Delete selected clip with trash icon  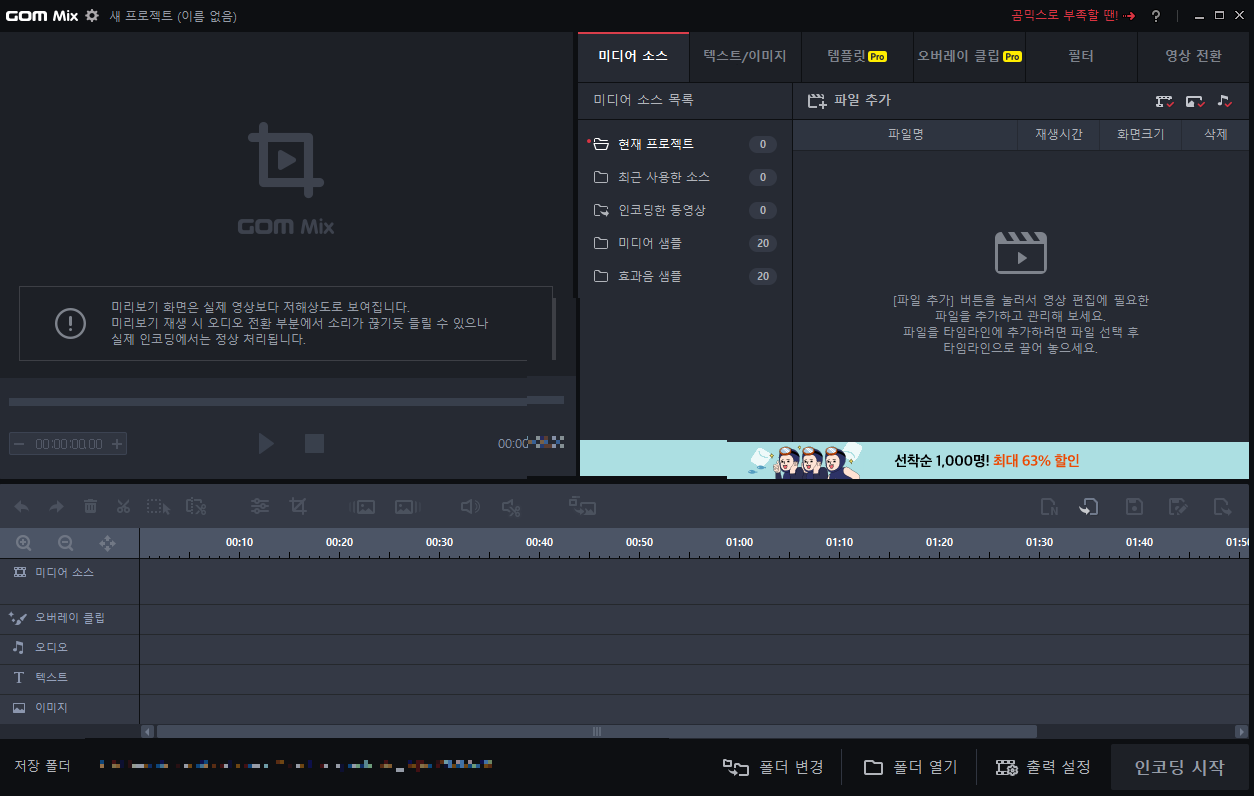click(x=90, y=507)
